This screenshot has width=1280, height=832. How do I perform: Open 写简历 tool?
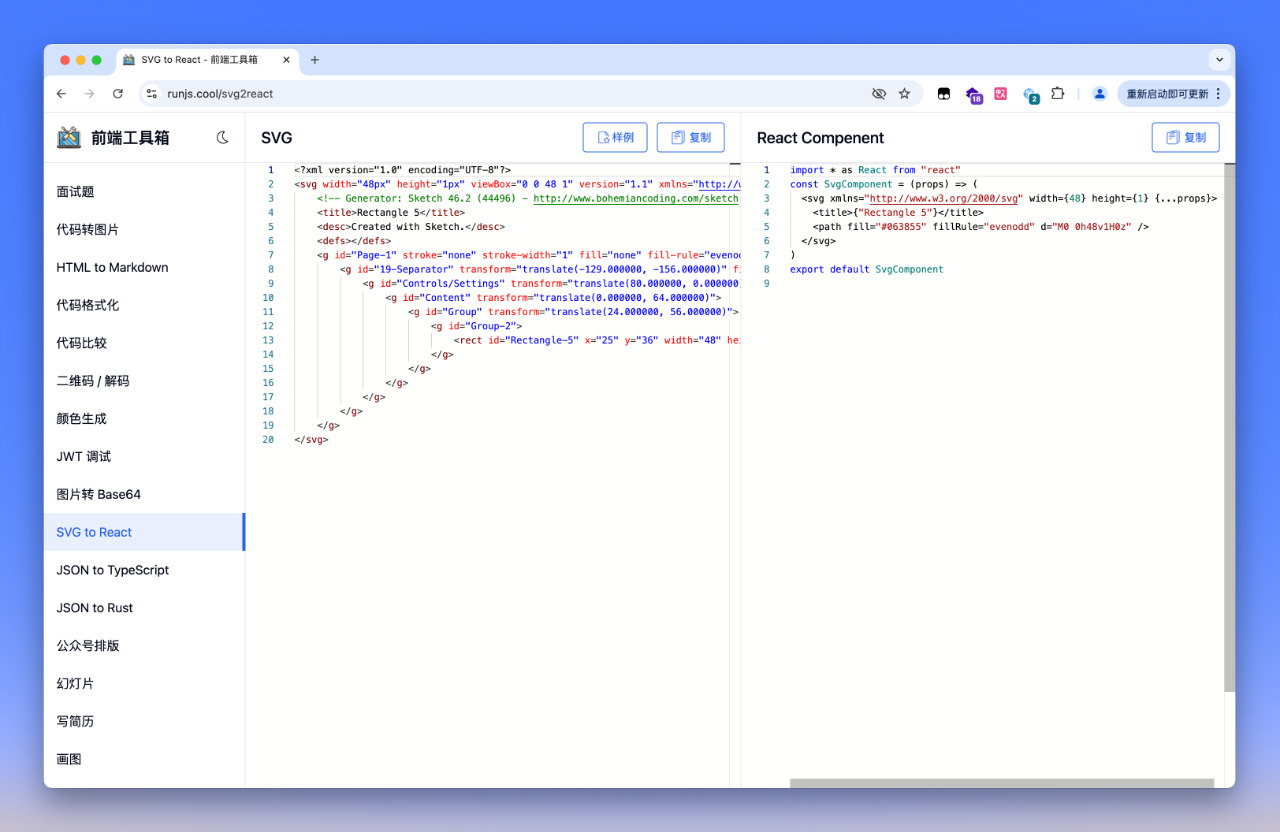pyautogui.click(x=144, y=721)
